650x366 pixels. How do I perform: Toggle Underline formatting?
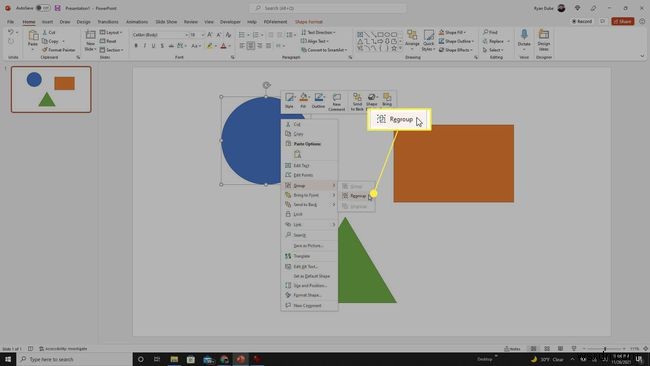153,46
